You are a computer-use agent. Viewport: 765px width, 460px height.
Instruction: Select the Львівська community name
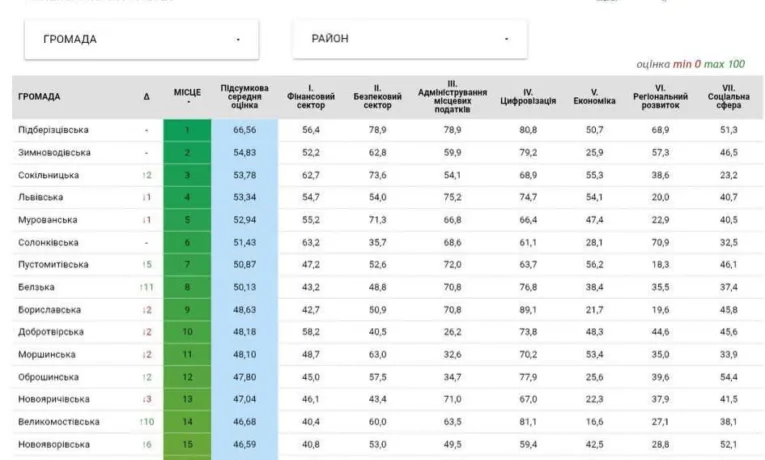(x=41, y=197)
